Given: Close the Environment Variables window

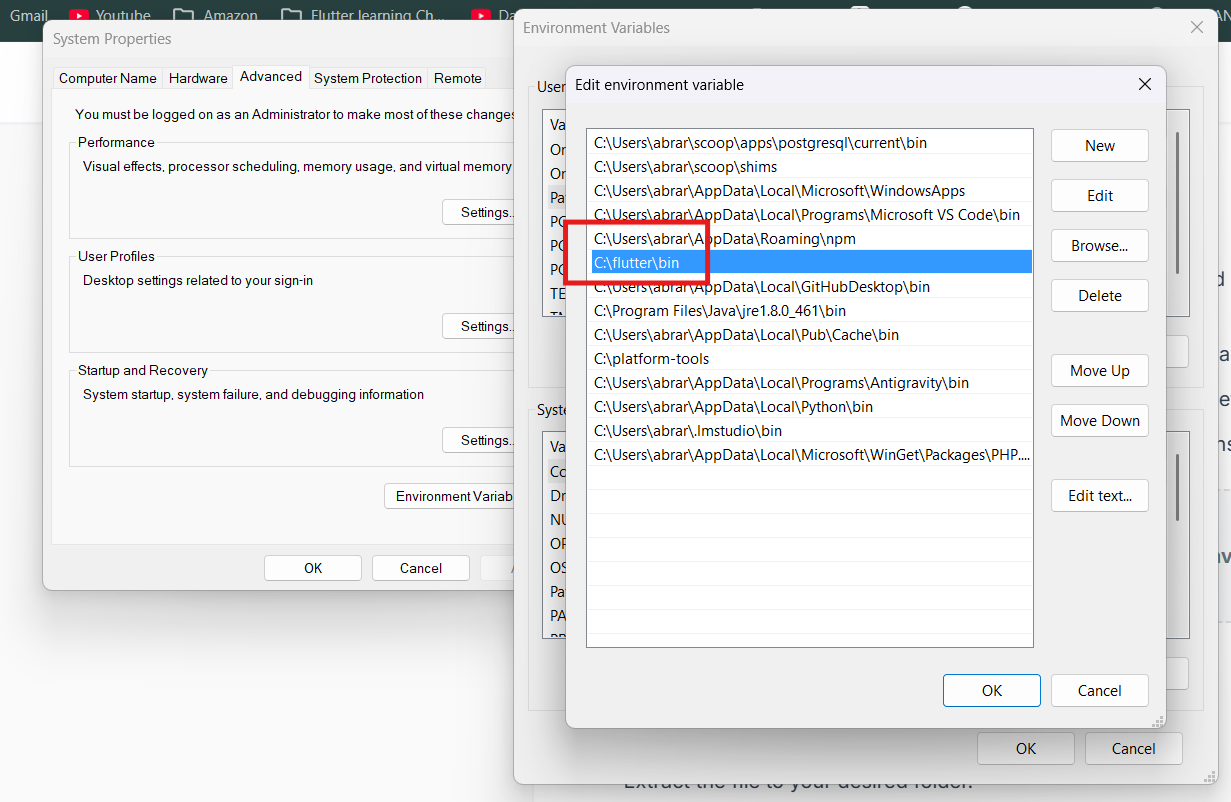Looking at the screenshot, I should click(x=1197, y=28).
